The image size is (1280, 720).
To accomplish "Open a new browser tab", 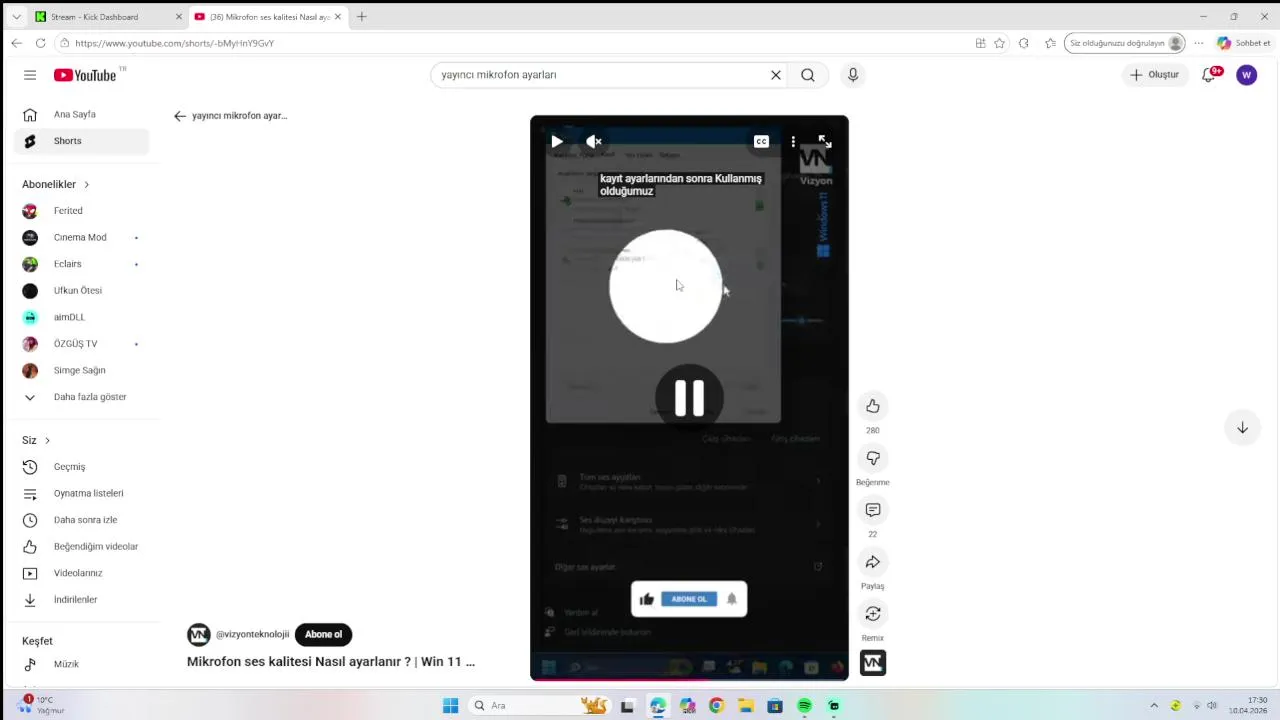I will pyautogui.click(x=362, y=17).
